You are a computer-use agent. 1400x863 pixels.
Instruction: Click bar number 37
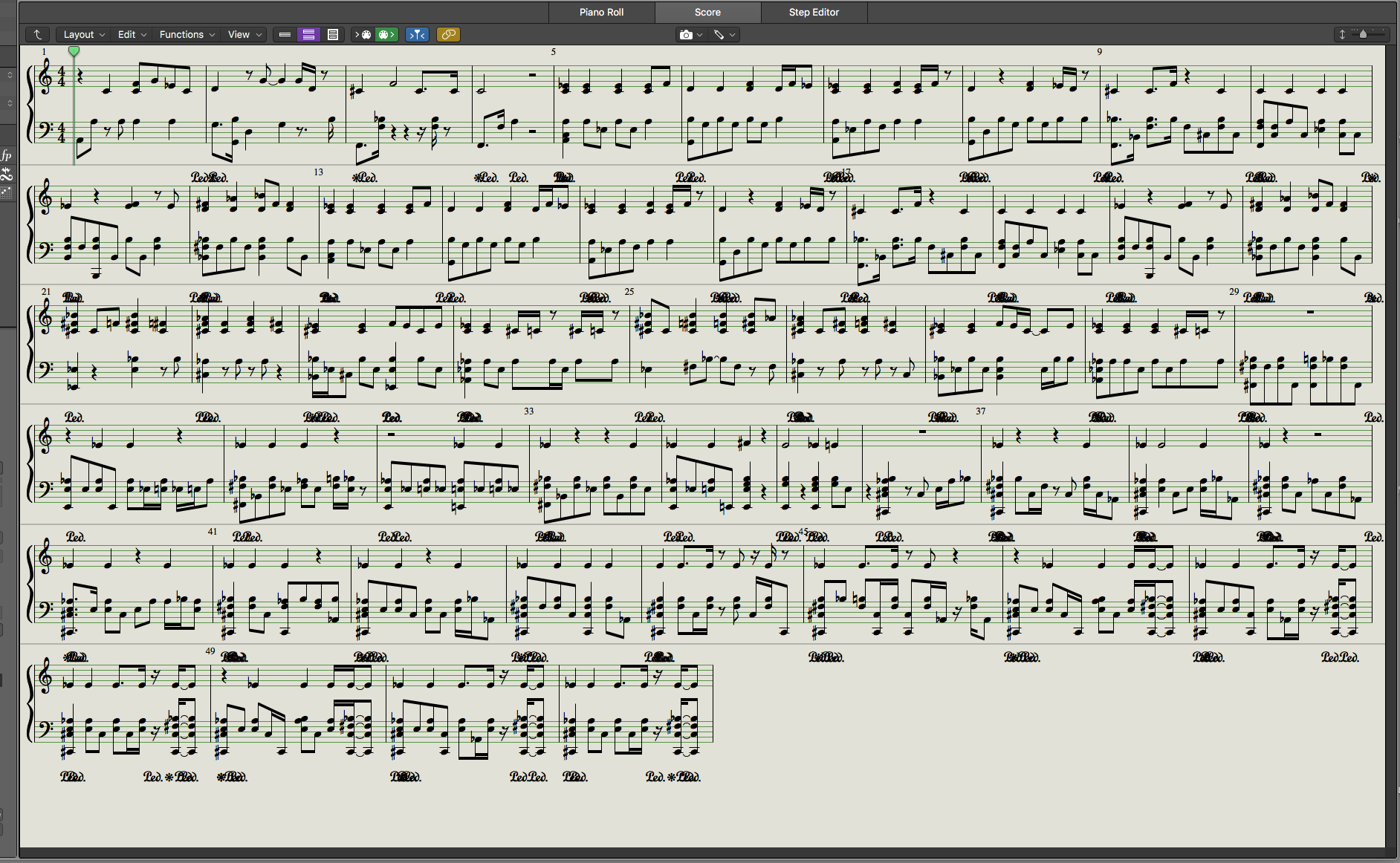980,411
